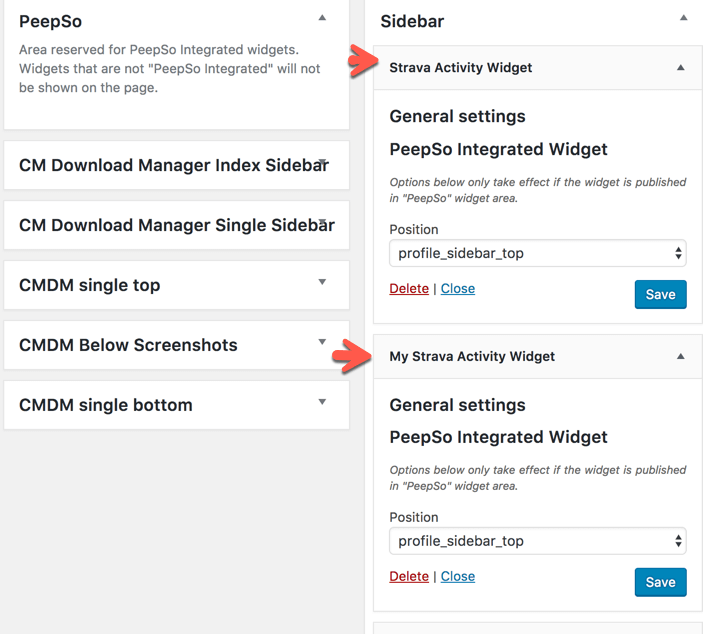Save the My Strava Activity Widget settings
The image size is (703, 634).
click(x=660, y=582)
